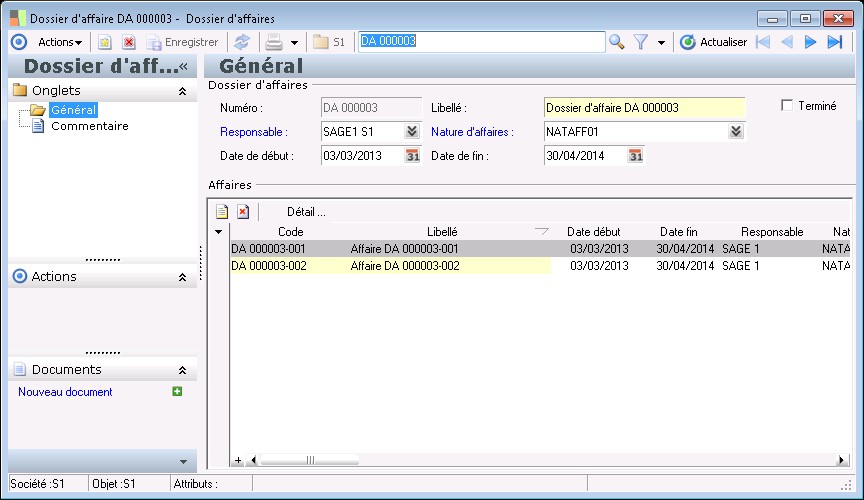Add a new affaire in Affaires grid
The width and height of the screenshot is (864, 500).
tap(223, 212)
